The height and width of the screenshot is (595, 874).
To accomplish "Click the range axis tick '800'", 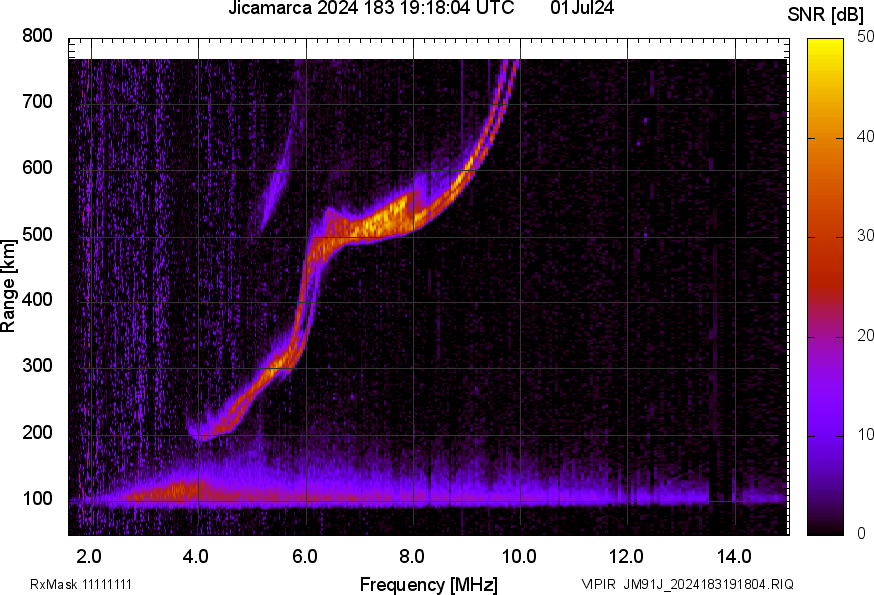I will click(37, 36).
